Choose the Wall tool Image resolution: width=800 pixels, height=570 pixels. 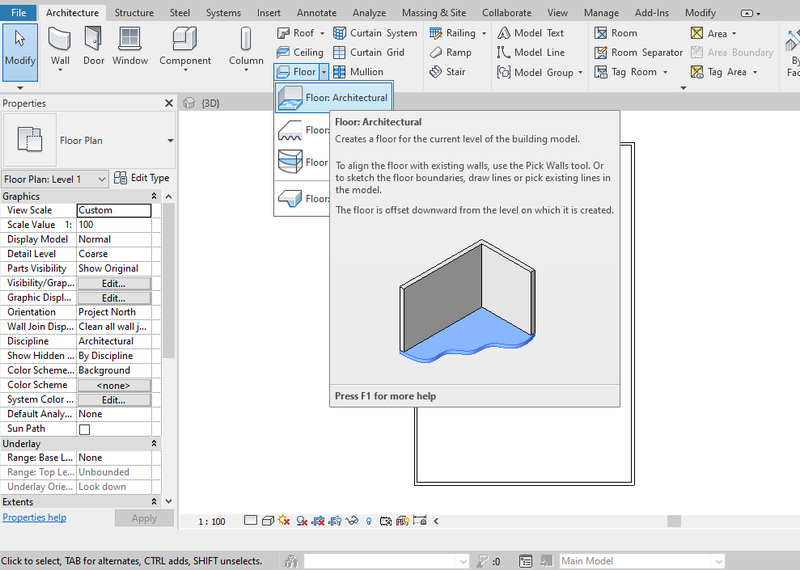click(x=60, y=48)
